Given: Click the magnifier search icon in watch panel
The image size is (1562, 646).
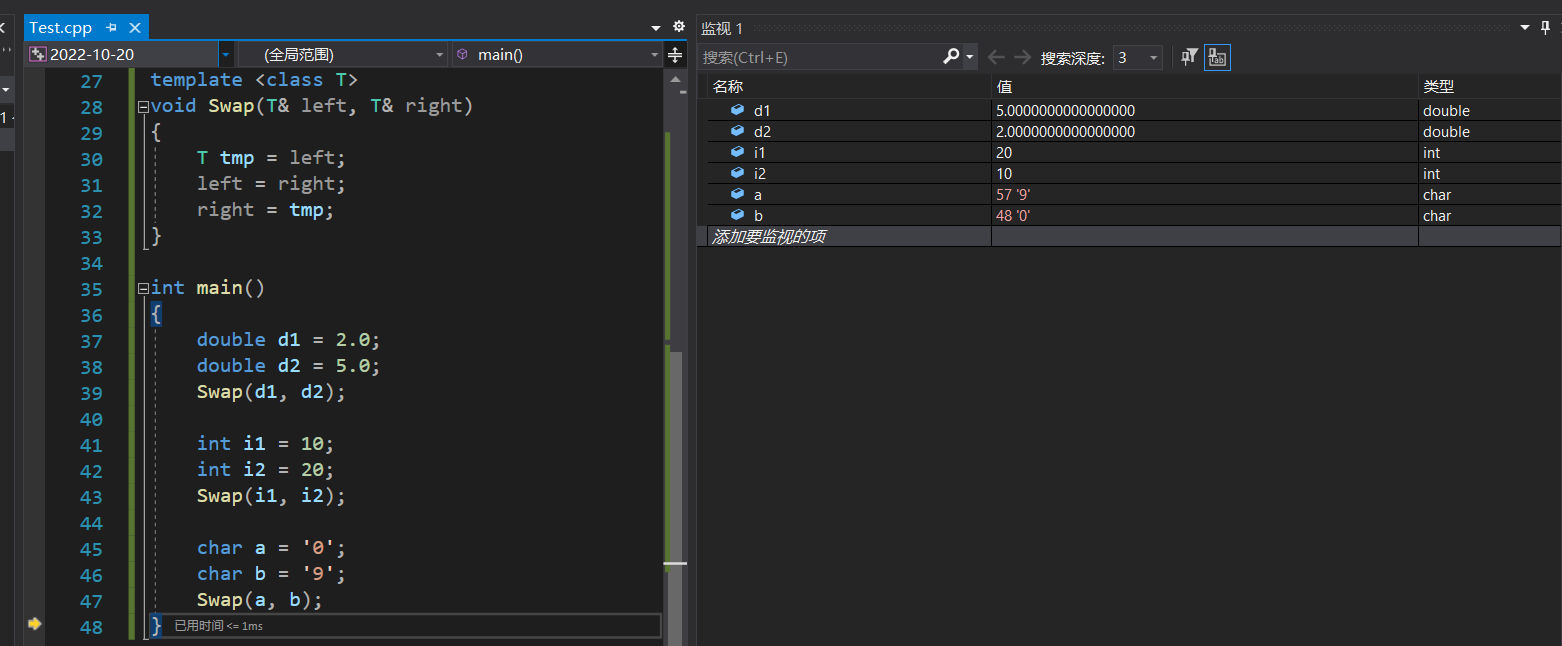Looking at the screenshot, I should tap(951, 57).
